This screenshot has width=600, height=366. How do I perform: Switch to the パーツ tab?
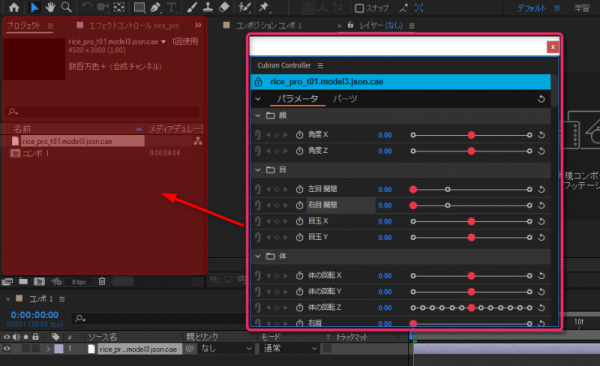pos(345,99)
